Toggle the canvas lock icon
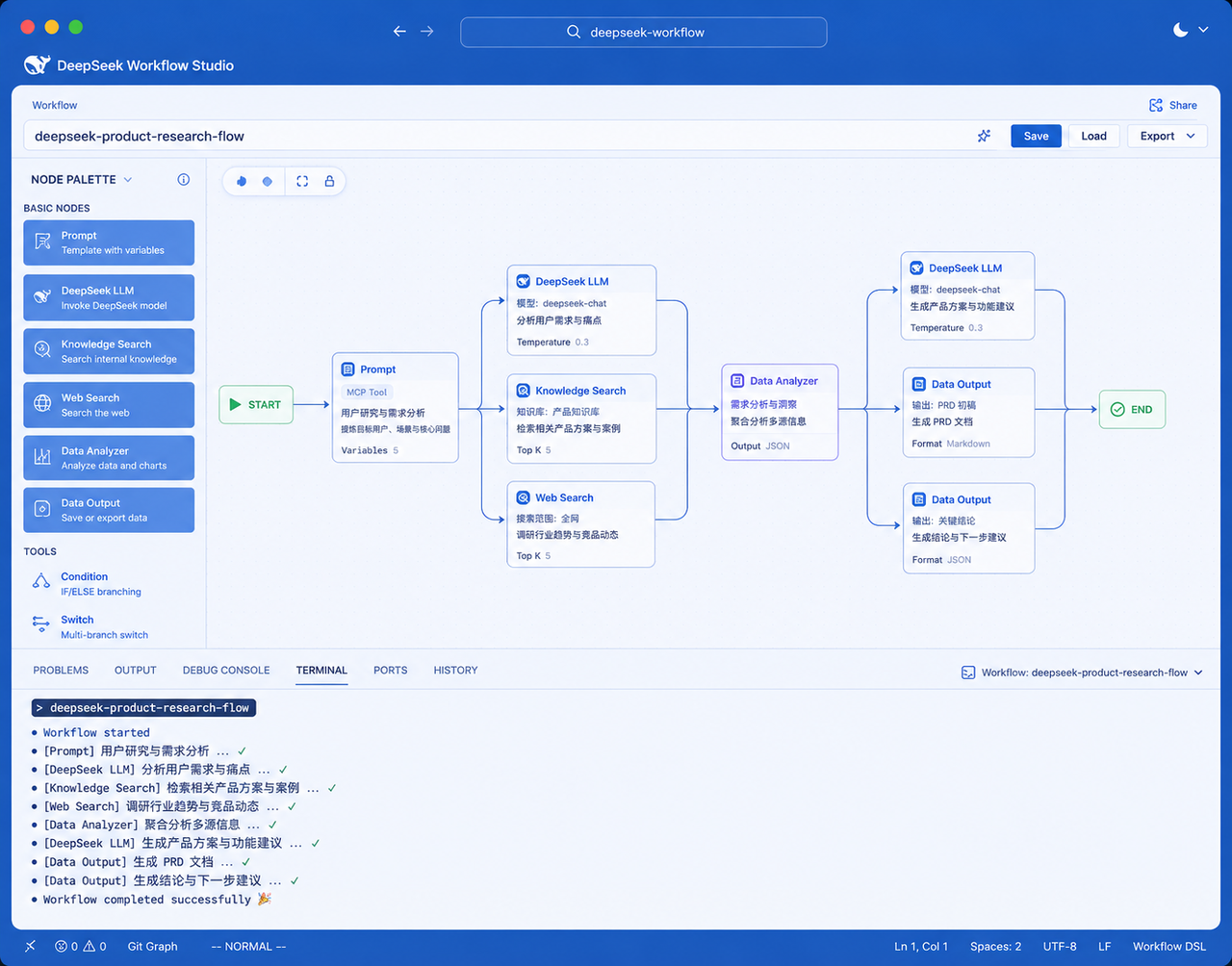Screen dimensions: 1232x966 329,181
